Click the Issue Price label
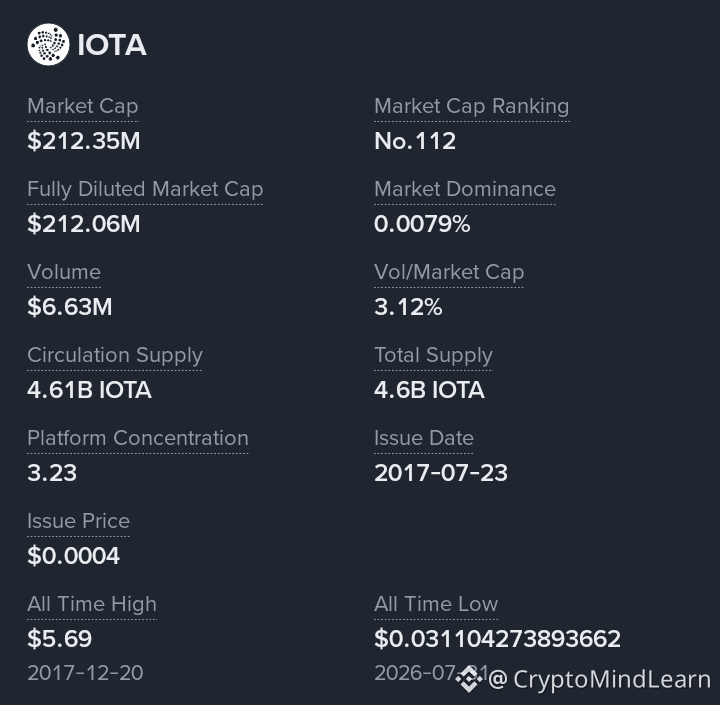The image size is (720, 705). [x=79, y=521]
